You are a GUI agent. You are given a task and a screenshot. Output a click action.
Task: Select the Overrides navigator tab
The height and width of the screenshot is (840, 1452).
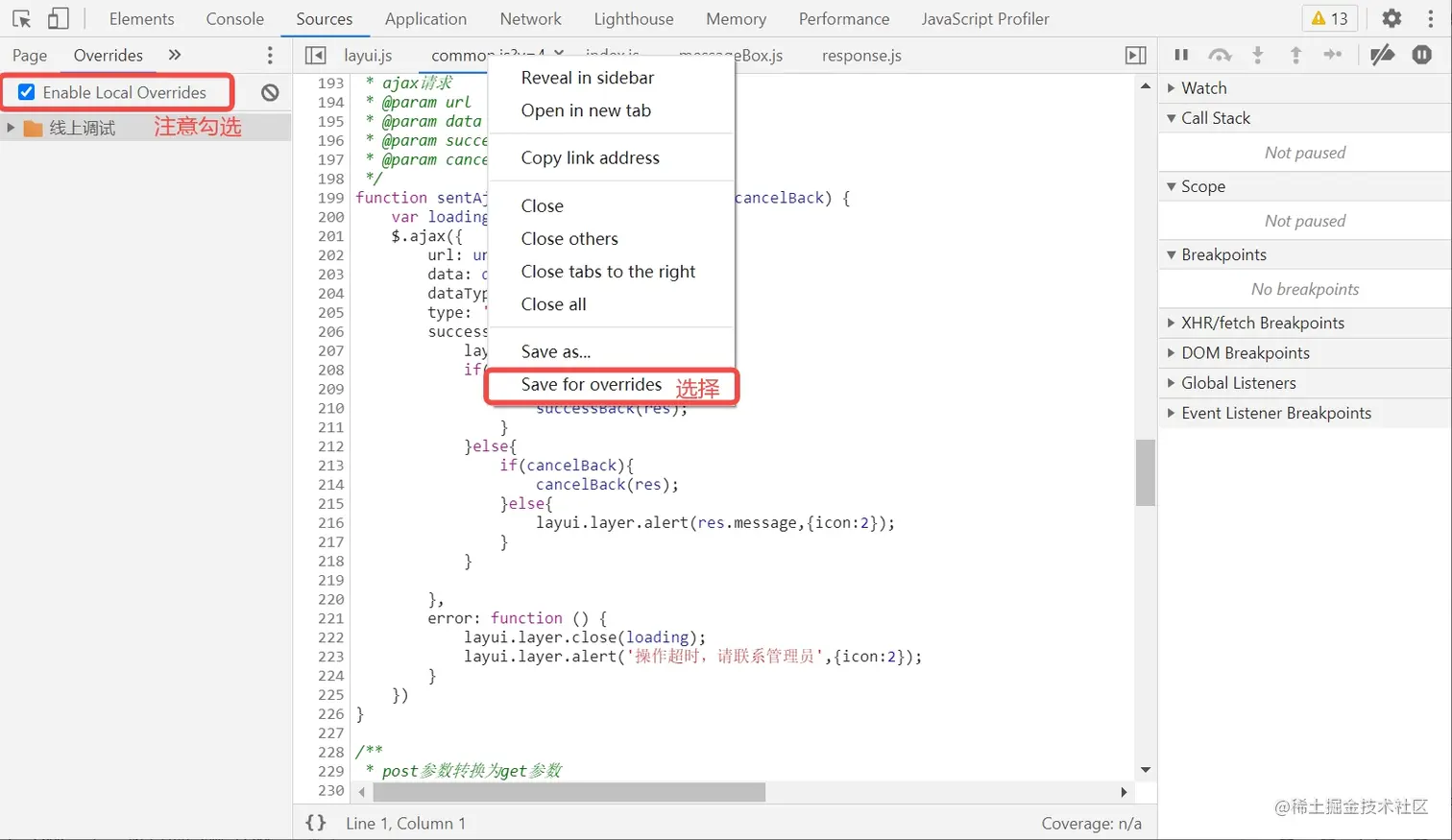[109, 55]
